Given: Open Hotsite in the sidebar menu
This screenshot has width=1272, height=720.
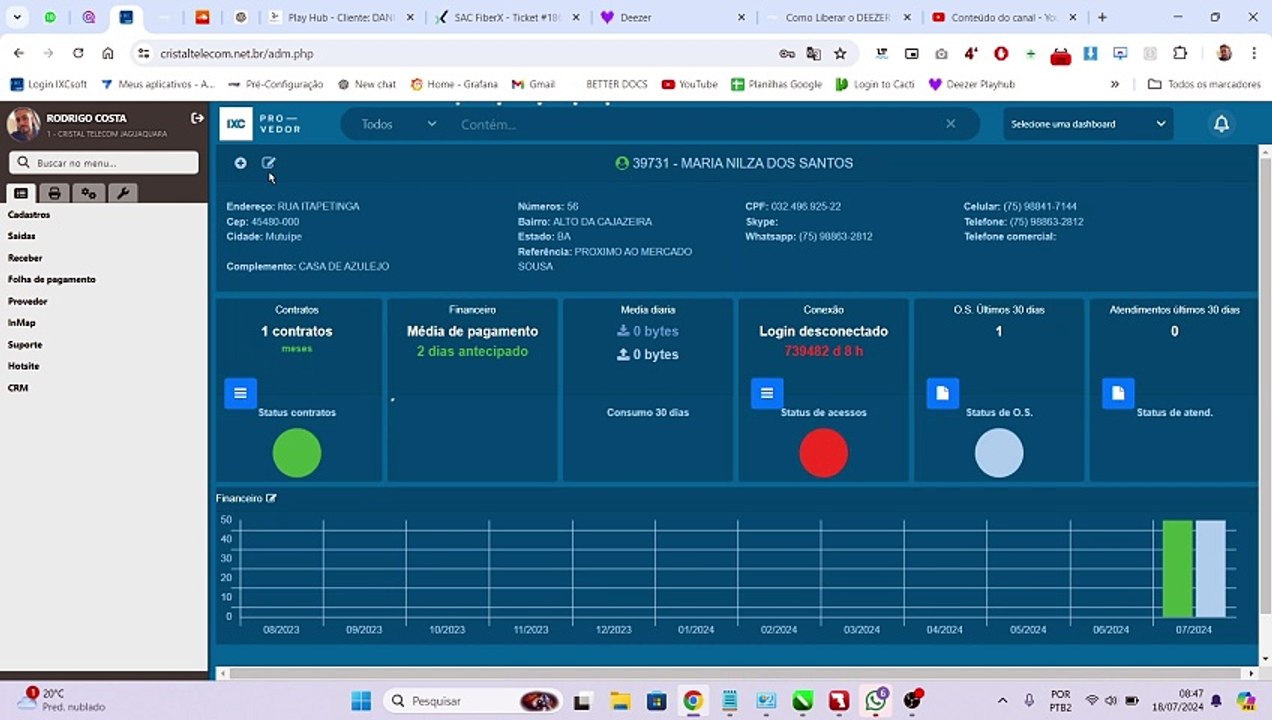Looking at the screenshot, I should [x=24, y=366].
